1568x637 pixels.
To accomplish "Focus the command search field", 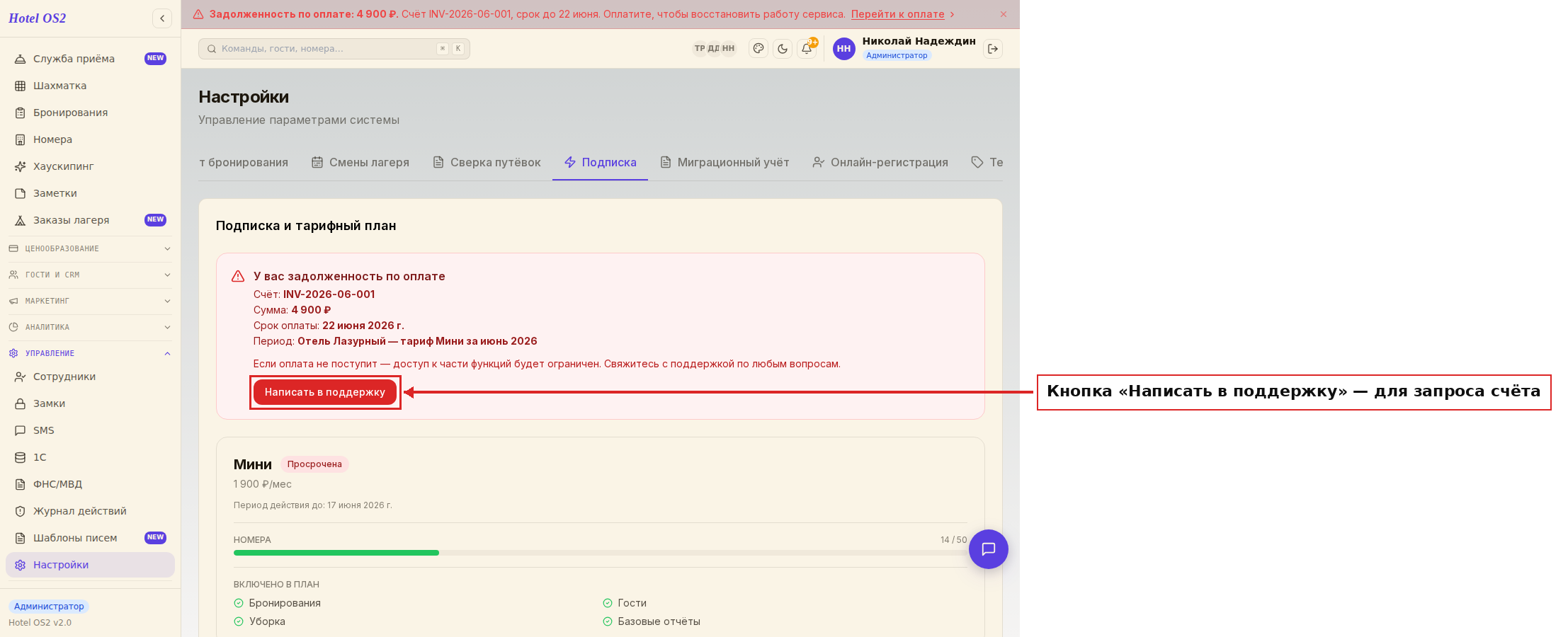I will [x=334, y=49].
